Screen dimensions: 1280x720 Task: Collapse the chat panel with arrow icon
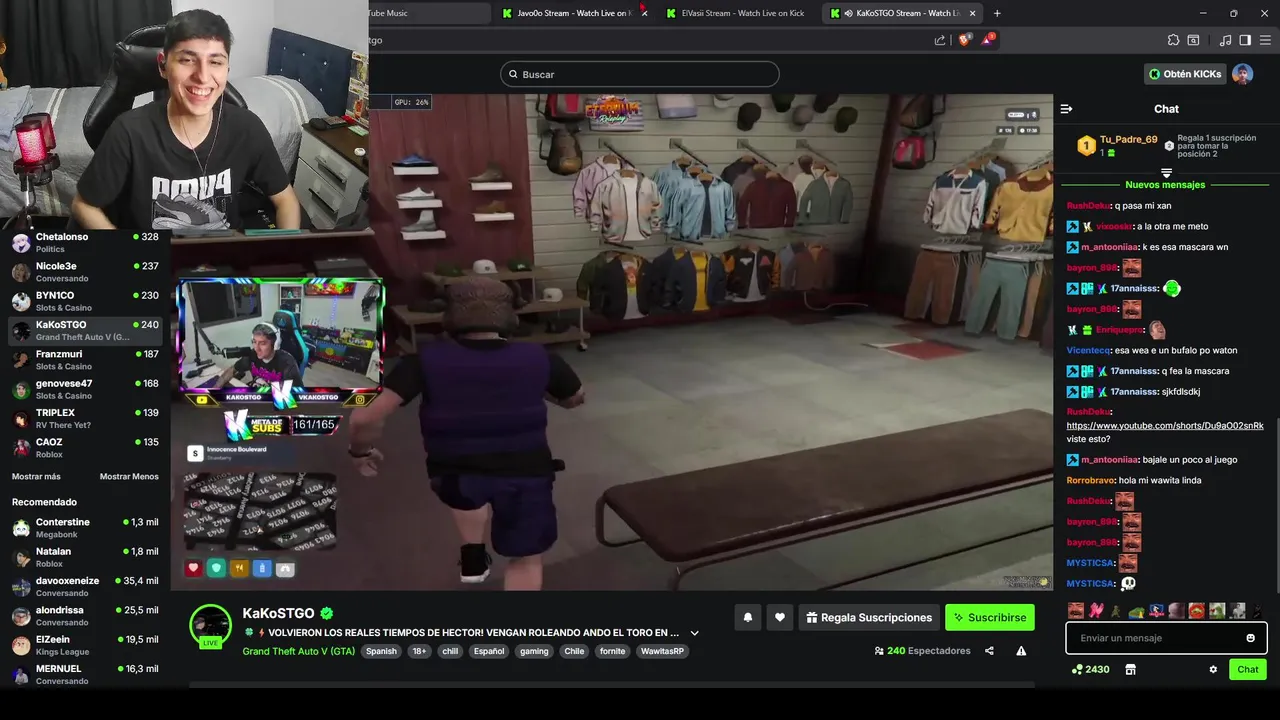click(1066, 109)
